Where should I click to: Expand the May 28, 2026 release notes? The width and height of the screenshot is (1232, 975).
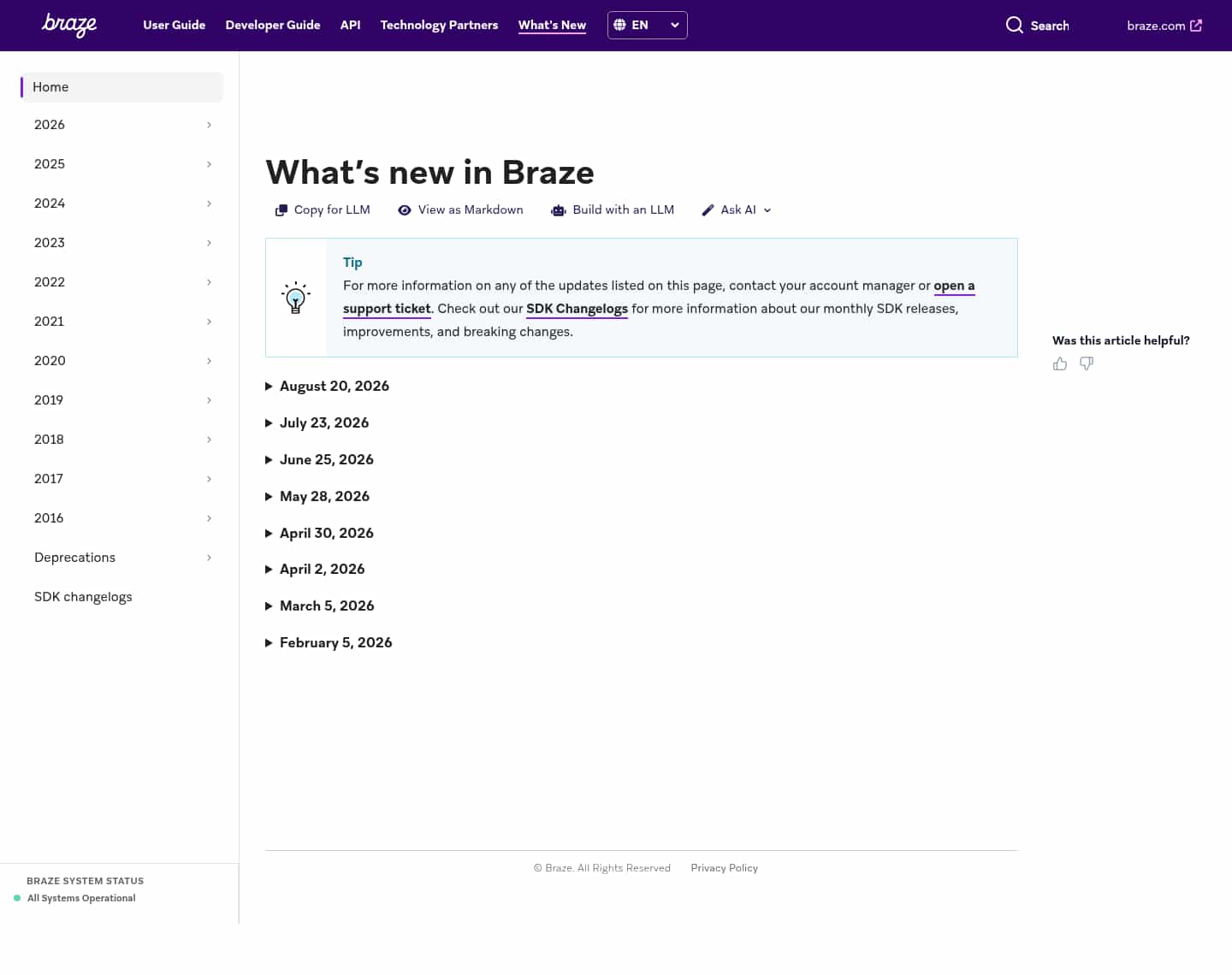coord(317,496)
